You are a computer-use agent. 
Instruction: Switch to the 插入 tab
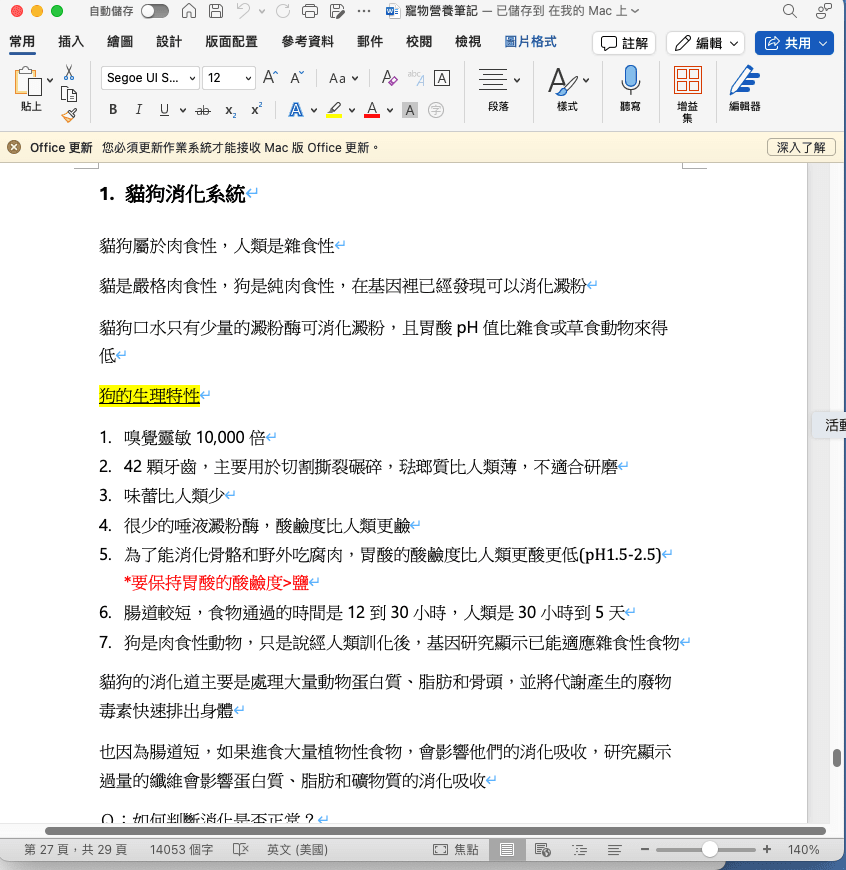point(71,42)
